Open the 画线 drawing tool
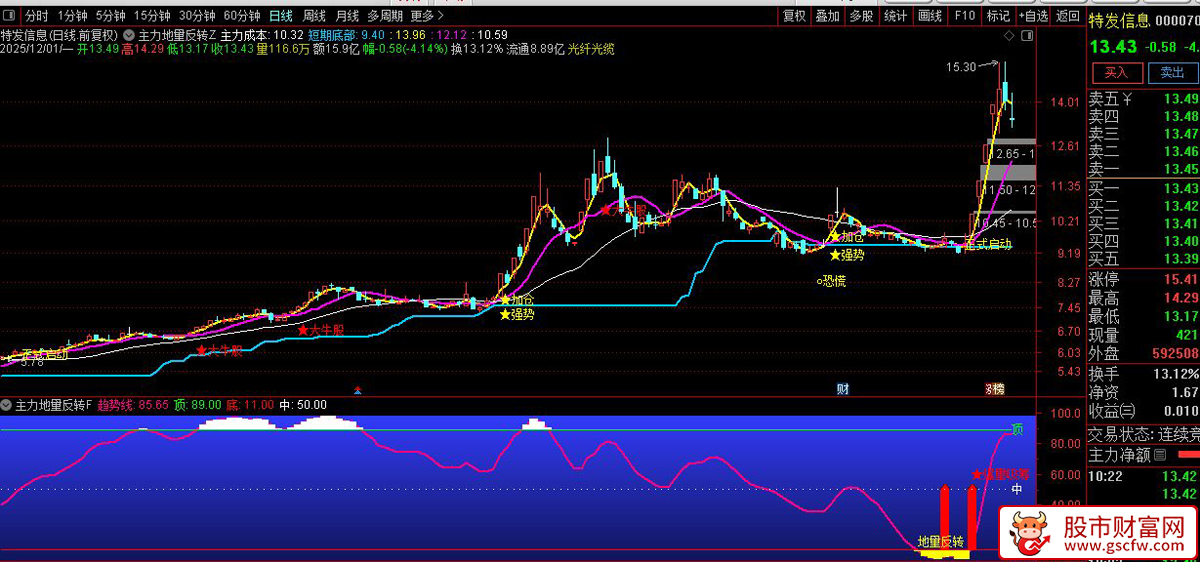Screen dimensions: 1200x562 930,16
